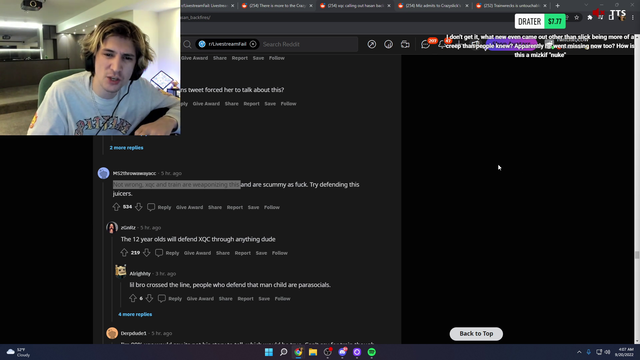Viewport: 640px width, 360px height.
Task: Open Alrighhty user avatar
Action: 120,271
